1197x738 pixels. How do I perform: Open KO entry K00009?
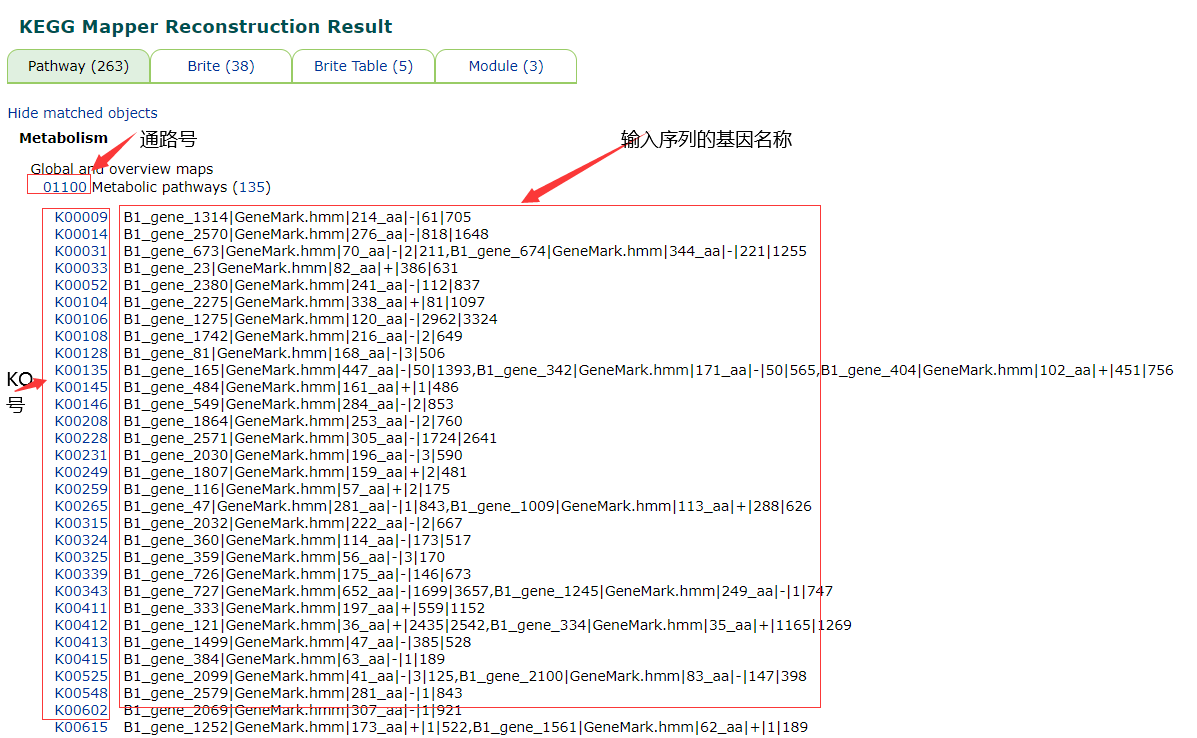coord(81,218)
